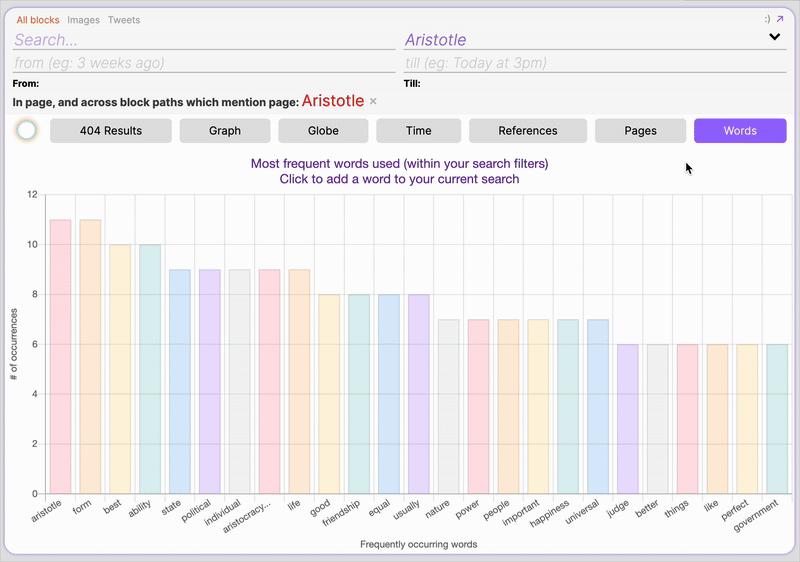Click the '# of occurrences' axis title
This screenshot has width=800, height=562.
pos(14,344)
